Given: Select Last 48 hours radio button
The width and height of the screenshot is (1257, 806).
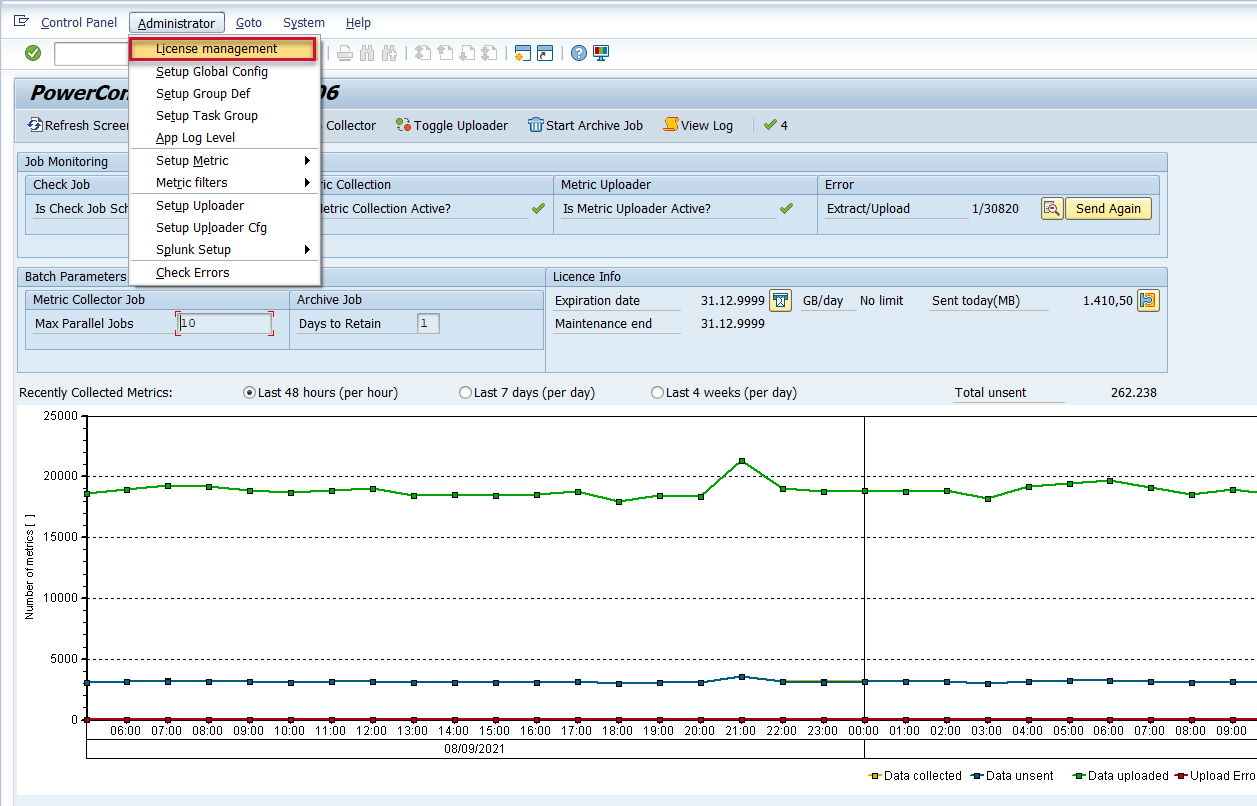Looking at the screenshot, I should 250,393.
